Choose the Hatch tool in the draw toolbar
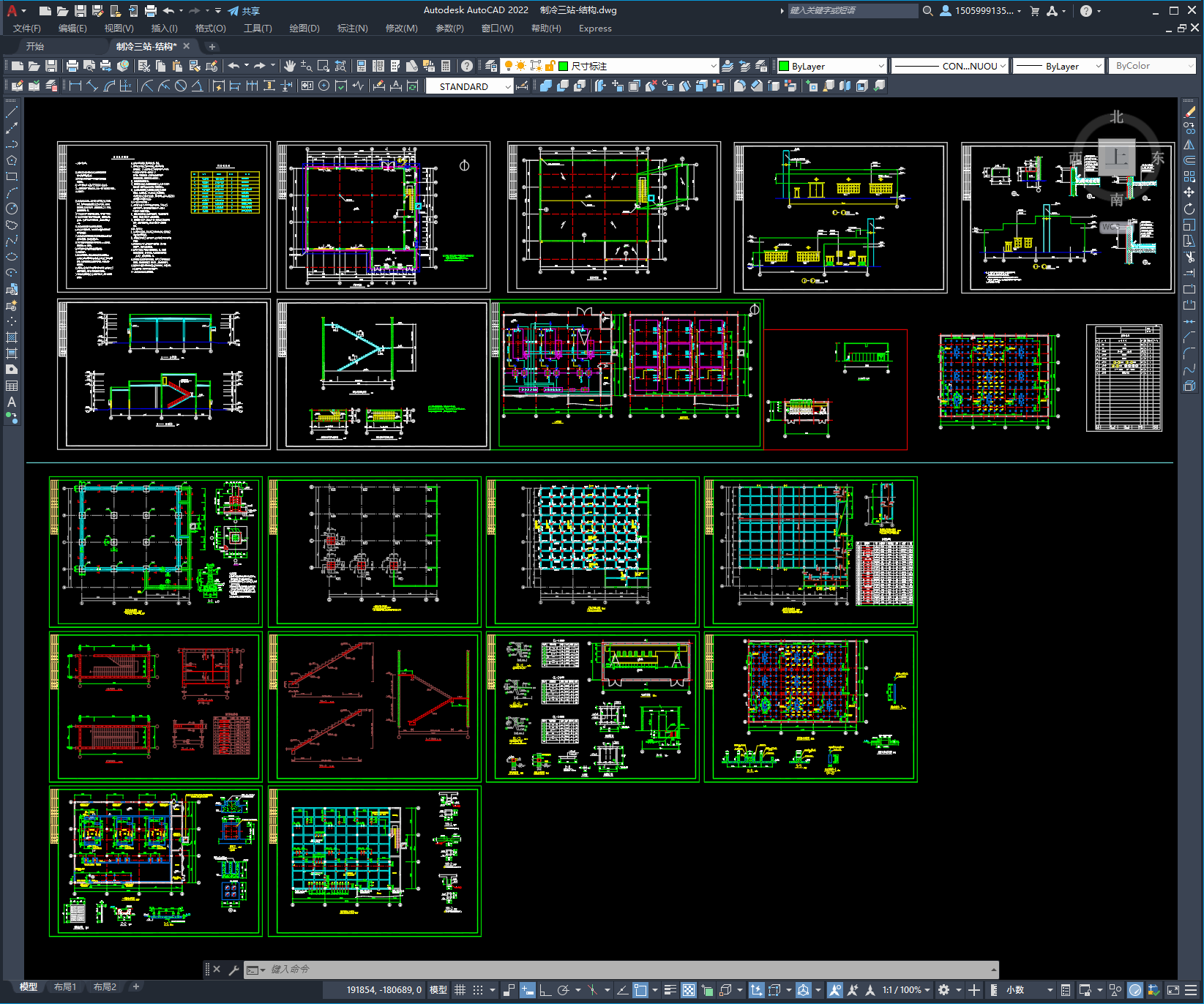This screenshot has width=1204, height=1004. point(12,337)
